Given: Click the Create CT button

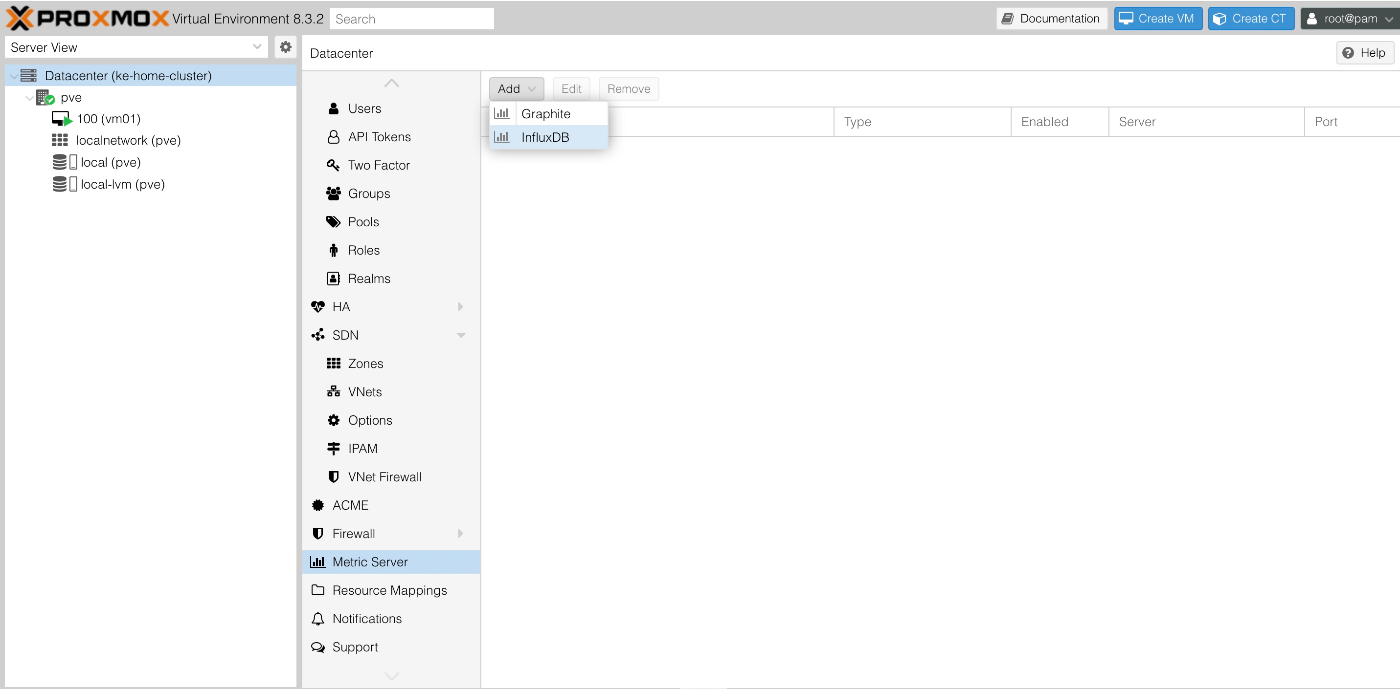Looking at the screenshot, I should 1251,18.
